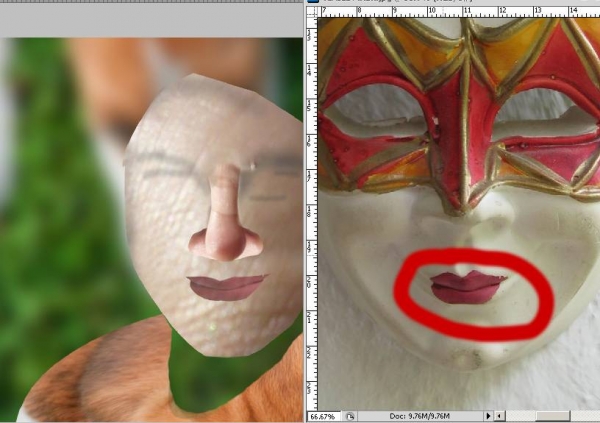Click the horizontal scrollbar thumb
600x423 pixels.
click(553, 416)
